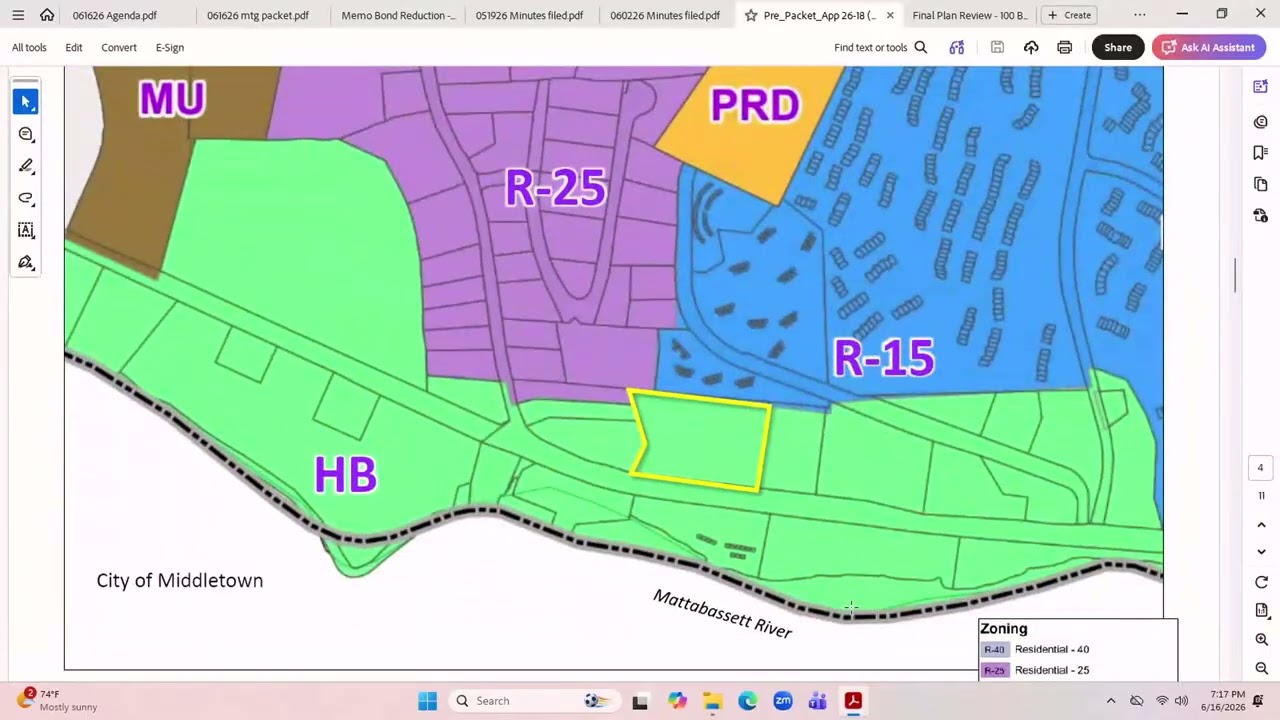Open the All tools menu

(x=29, y=47)
